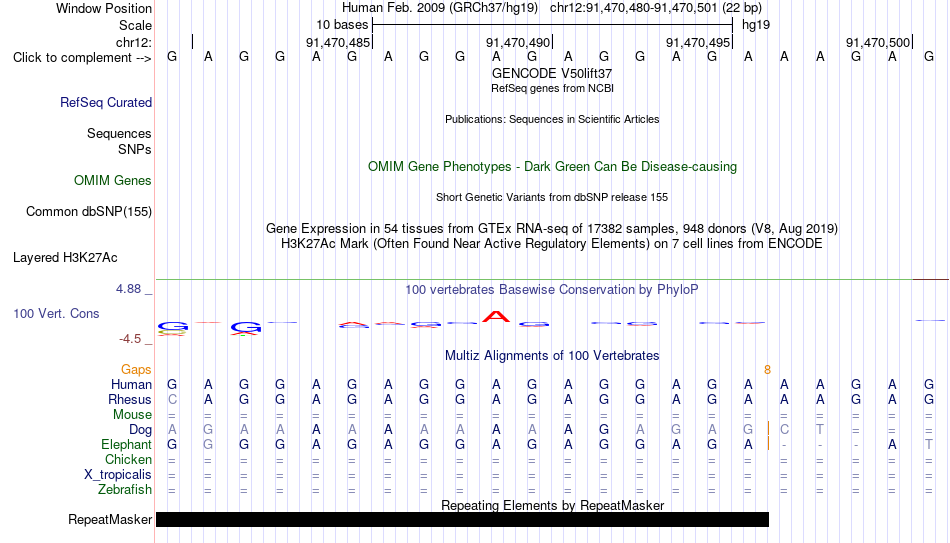Select the Common dbSNP(155) track label
950x543 pixels.
coord(89,212)
